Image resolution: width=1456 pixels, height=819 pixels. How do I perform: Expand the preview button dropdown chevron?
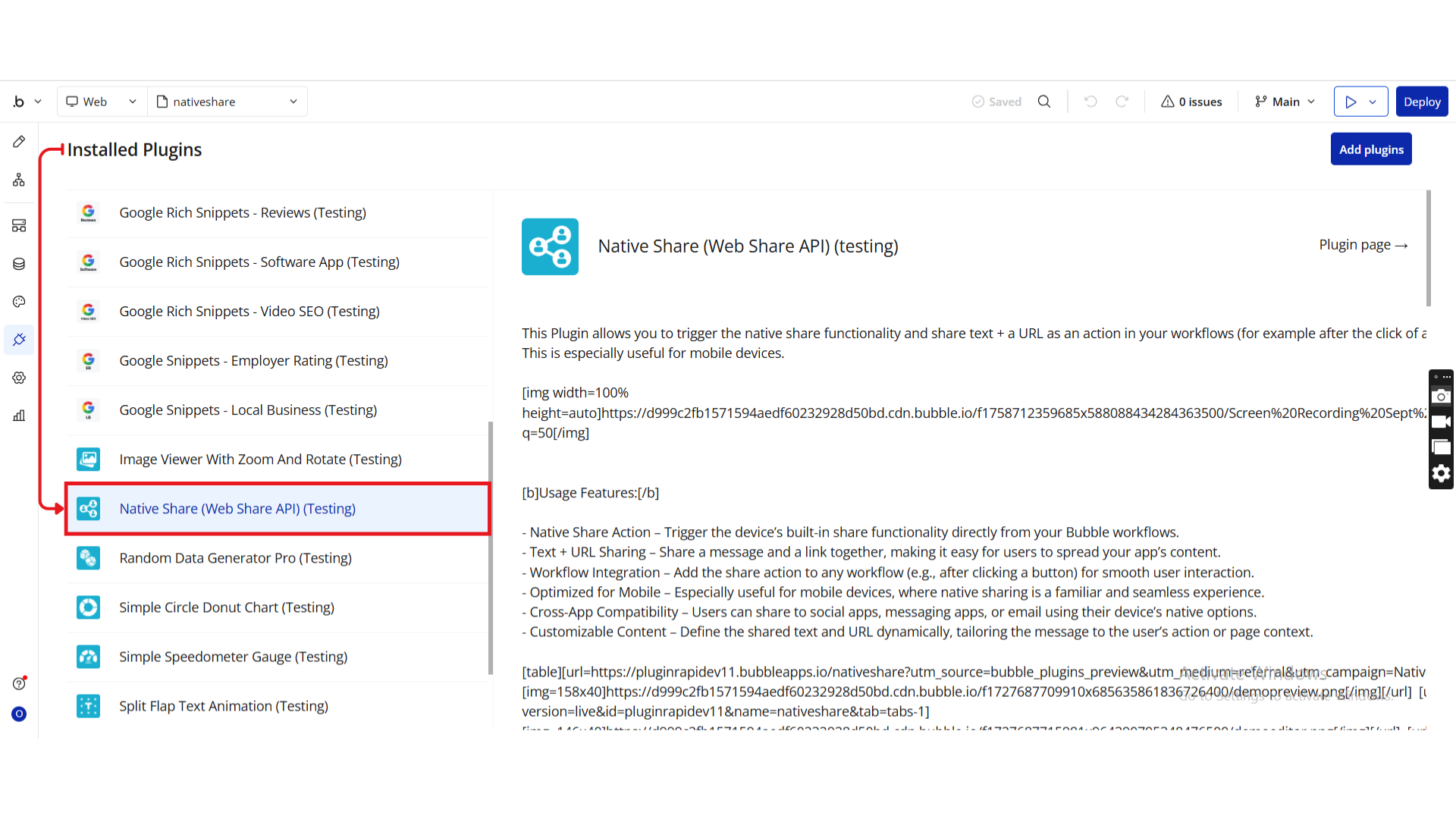1373,102
